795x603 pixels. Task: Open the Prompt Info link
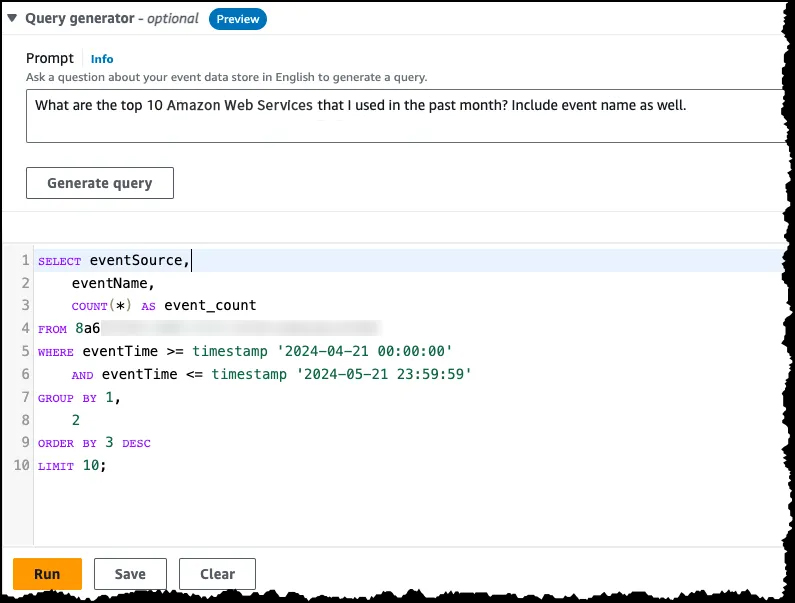[x=102, y=59]
